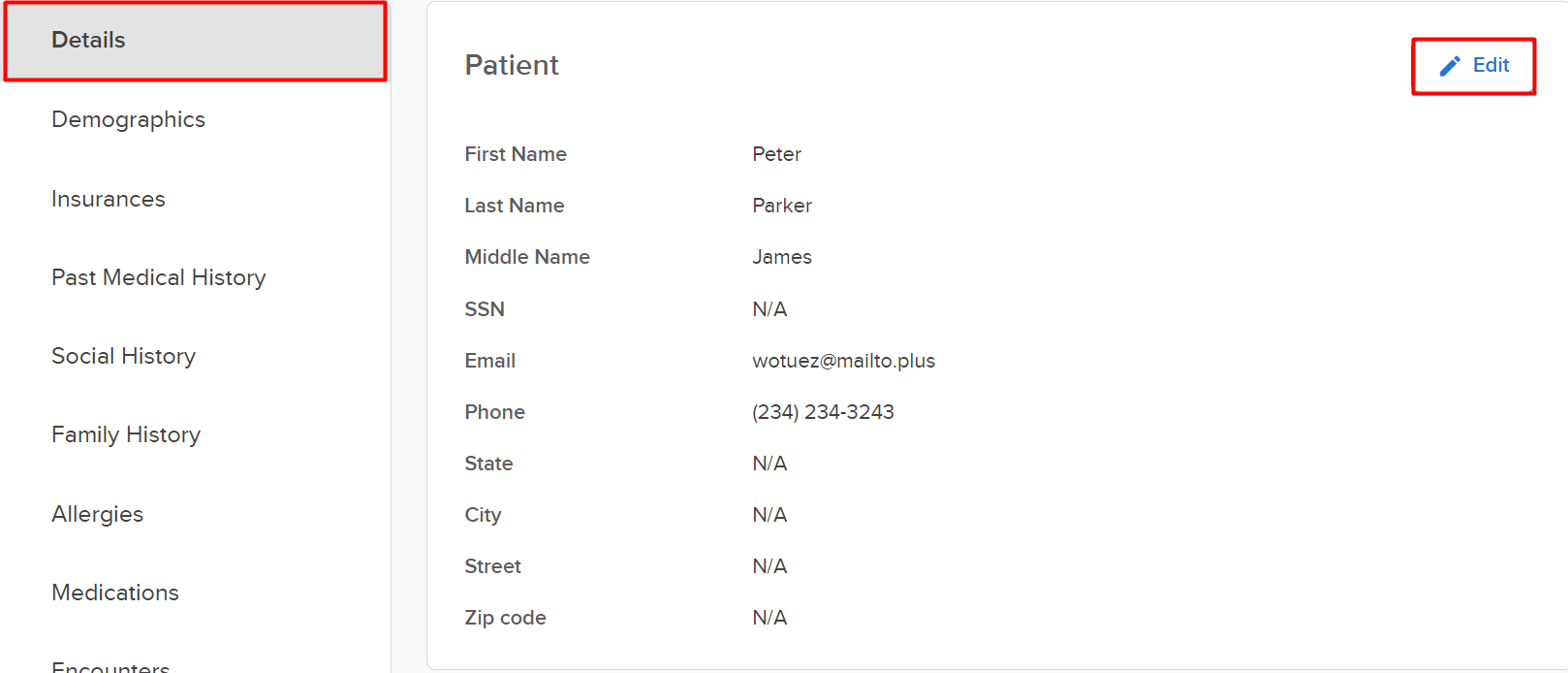Click the phone number (234) 234-3243
Viewport: 1568px width, 673px height.
pos(823,412)
